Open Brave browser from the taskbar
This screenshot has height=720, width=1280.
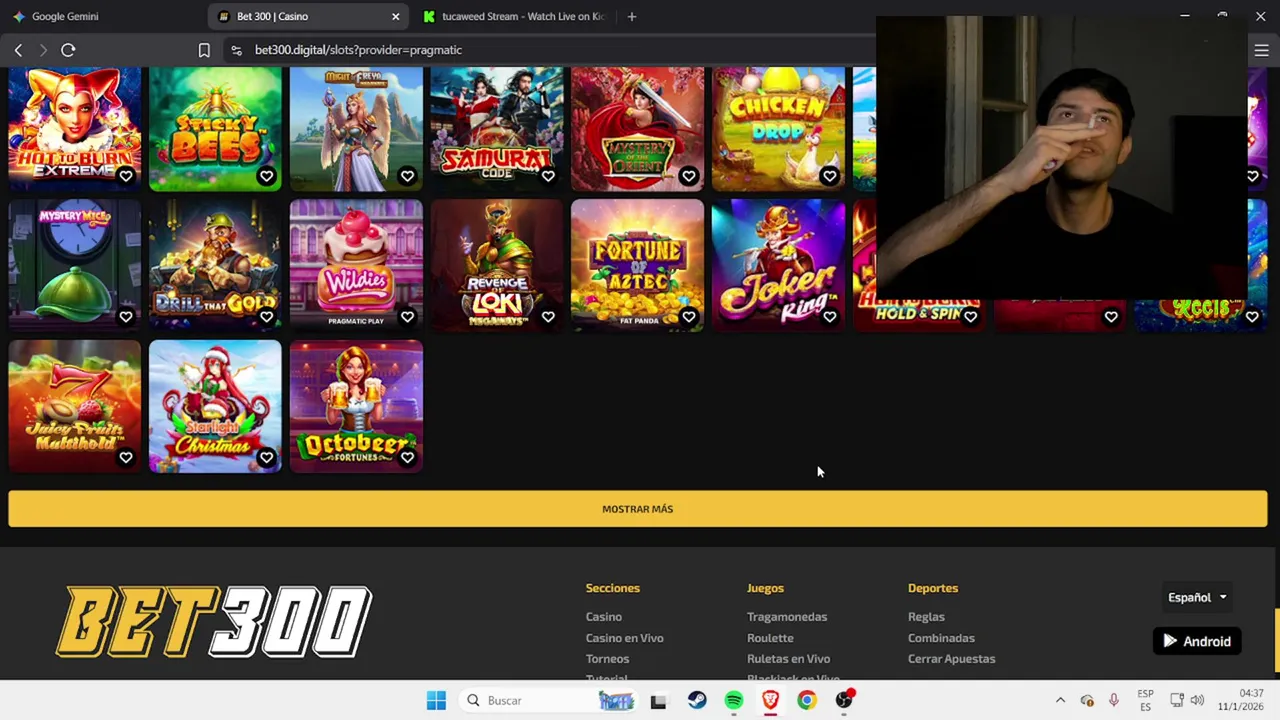coord(770,701)
